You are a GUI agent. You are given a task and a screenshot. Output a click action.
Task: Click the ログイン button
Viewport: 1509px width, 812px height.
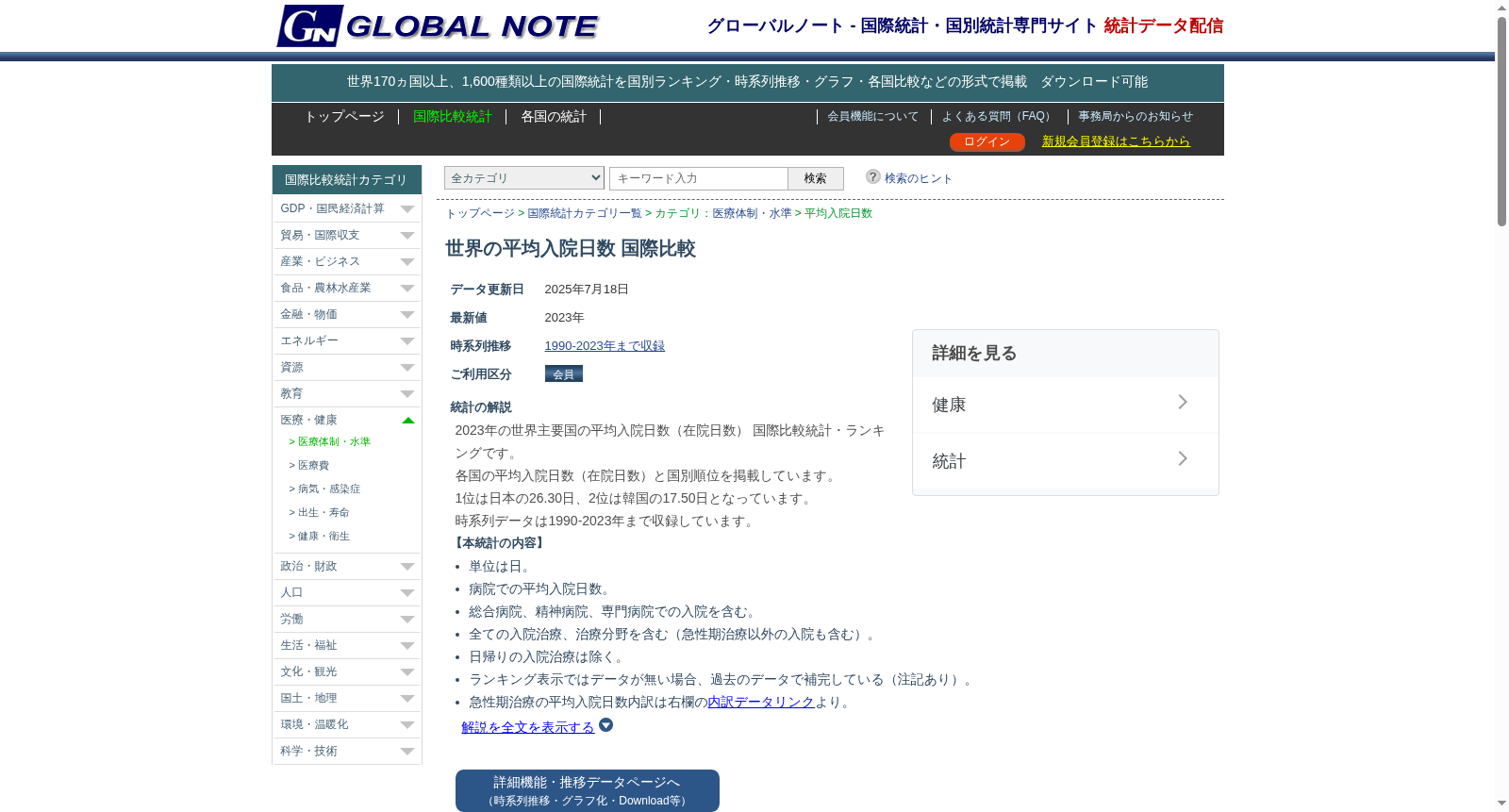pyautogui.click(x=987, y=141)
